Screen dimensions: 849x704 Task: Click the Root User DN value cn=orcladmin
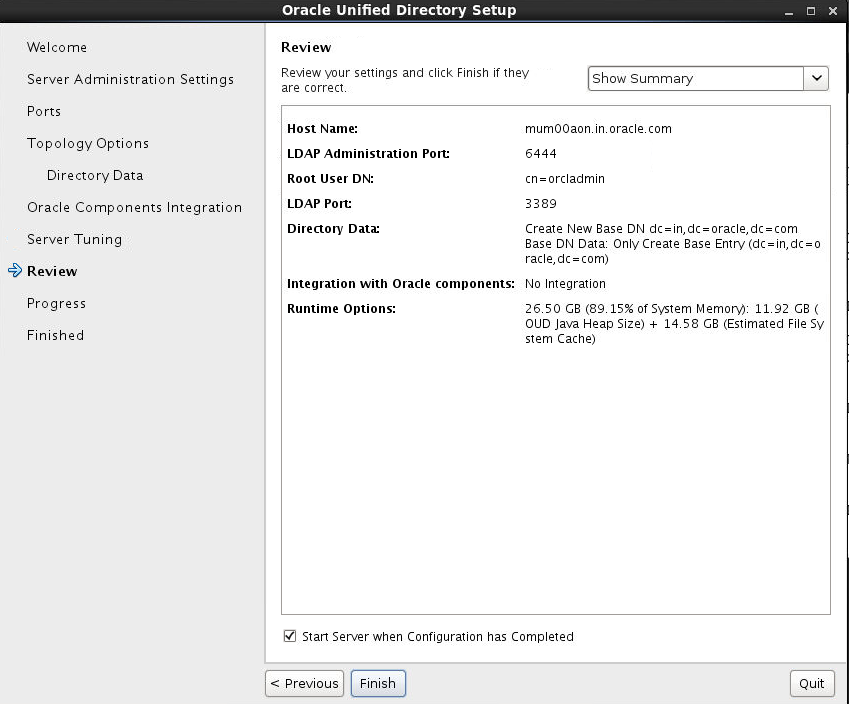click(x=565, y=179)
